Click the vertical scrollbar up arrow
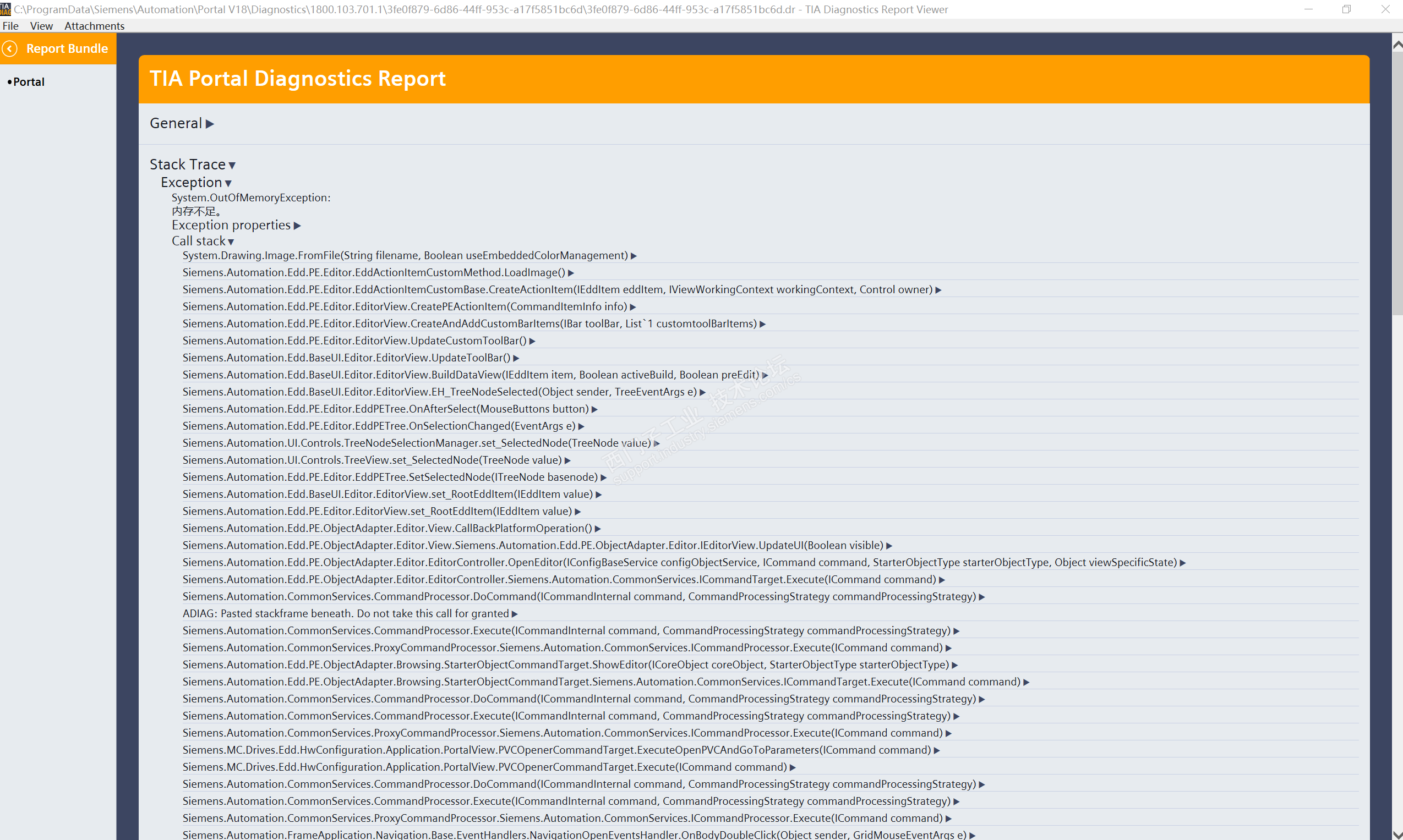This screenshot has height=840, width=1403. point(1397,44)
